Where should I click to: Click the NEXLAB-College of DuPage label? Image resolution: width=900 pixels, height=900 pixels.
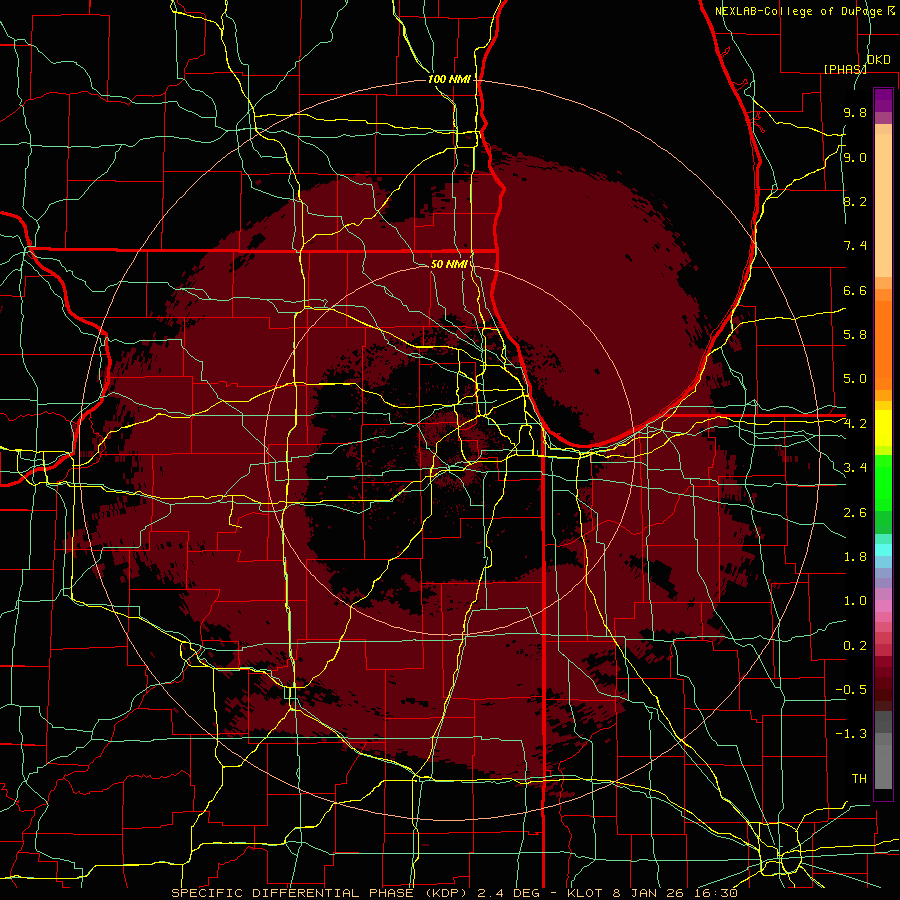click(800, 11)
